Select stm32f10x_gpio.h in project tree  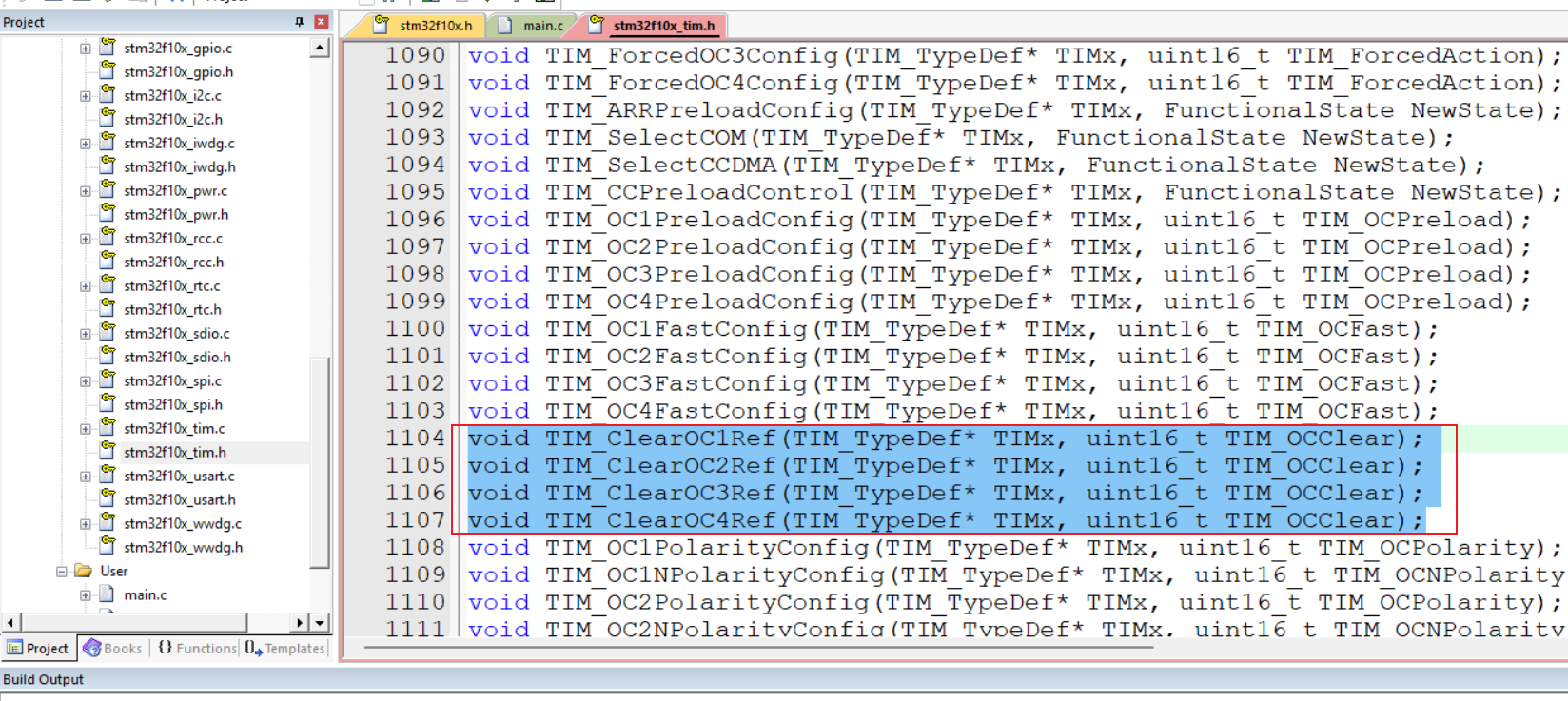pyautogui.click(x=178, y=71)
